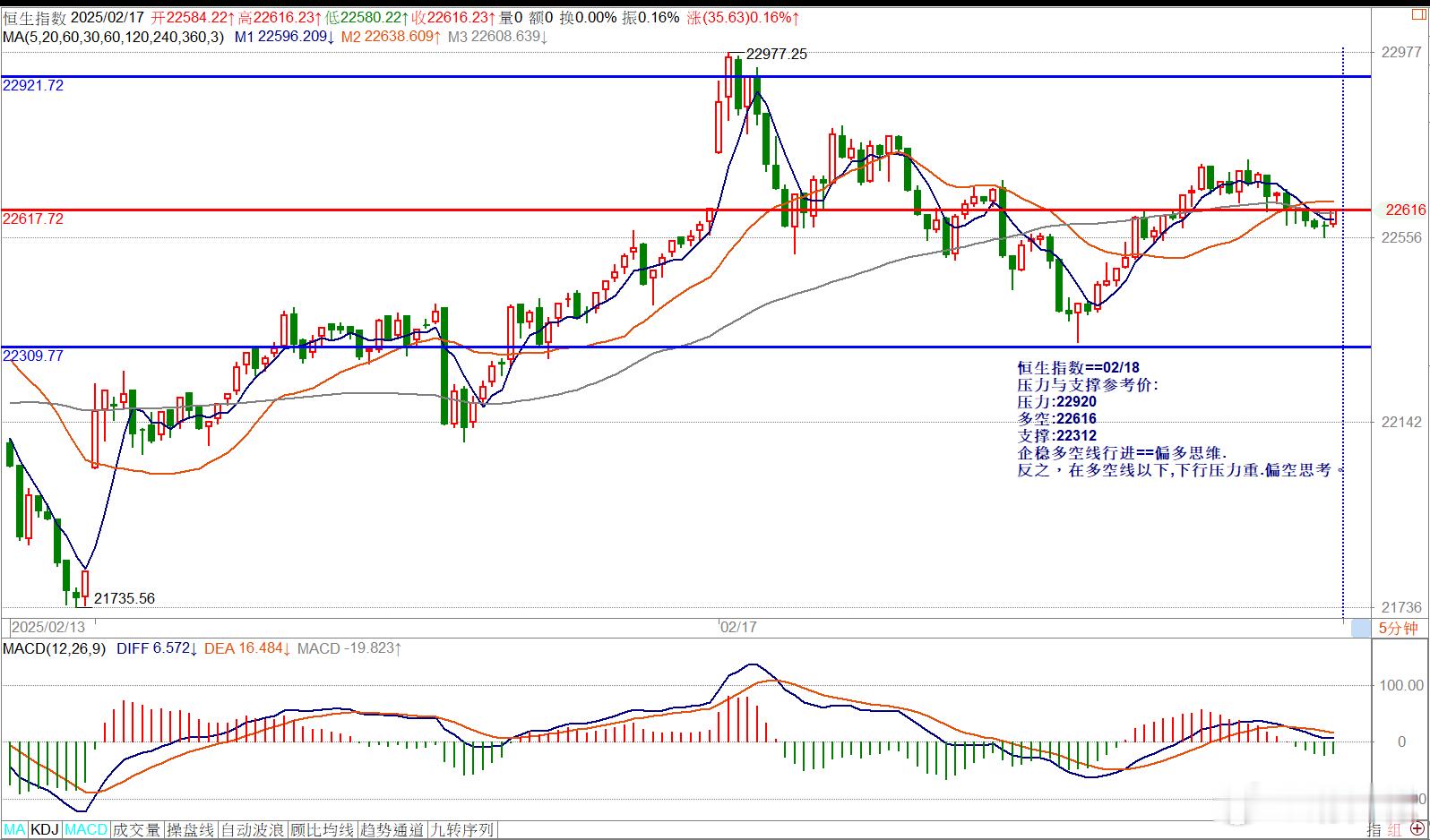Click the 22309.77 support line label
The height and width of the screenshot is (840, 1430).
(x=33, y=356)
